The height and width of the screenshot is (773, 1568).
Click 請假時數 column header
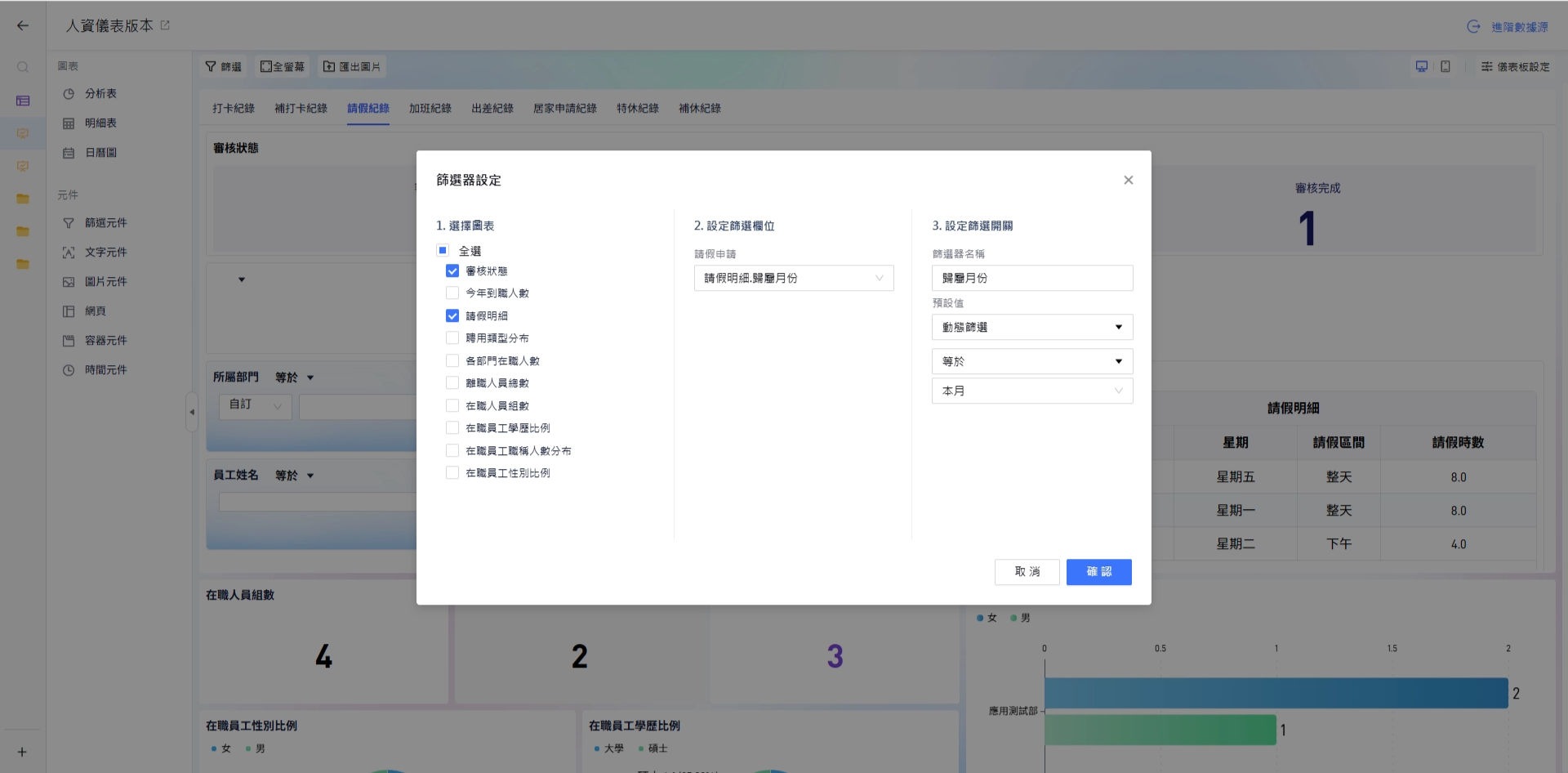tap(1459, 443)
